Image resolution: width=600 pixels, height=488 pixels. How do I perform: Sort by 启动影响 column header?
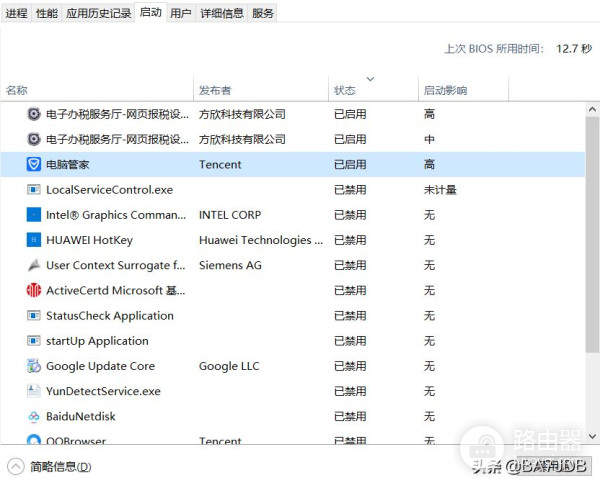click(x=463, y=90)
